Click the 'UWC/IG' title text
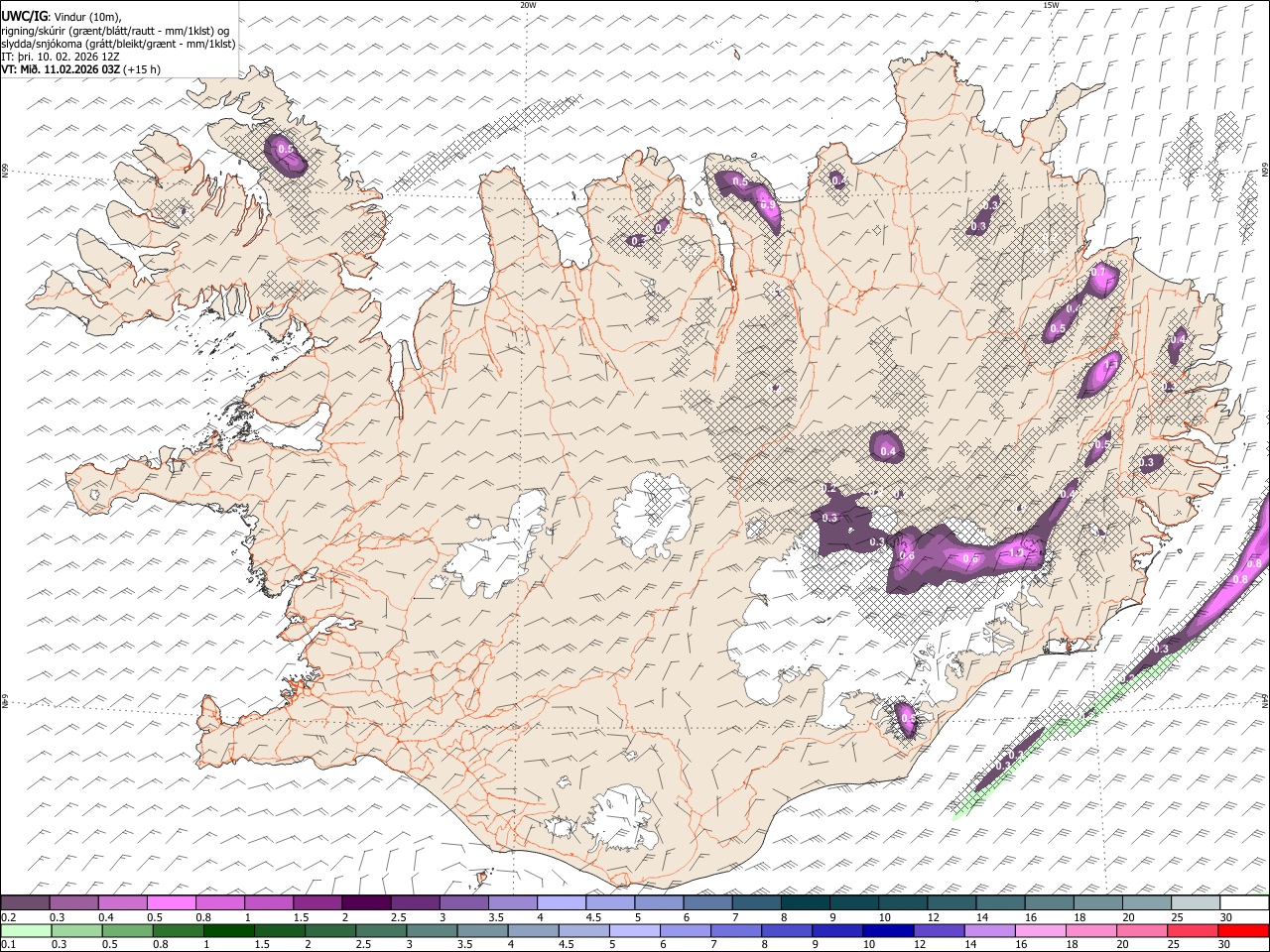This screenshot has height=952, width=1270. point(24,16)
